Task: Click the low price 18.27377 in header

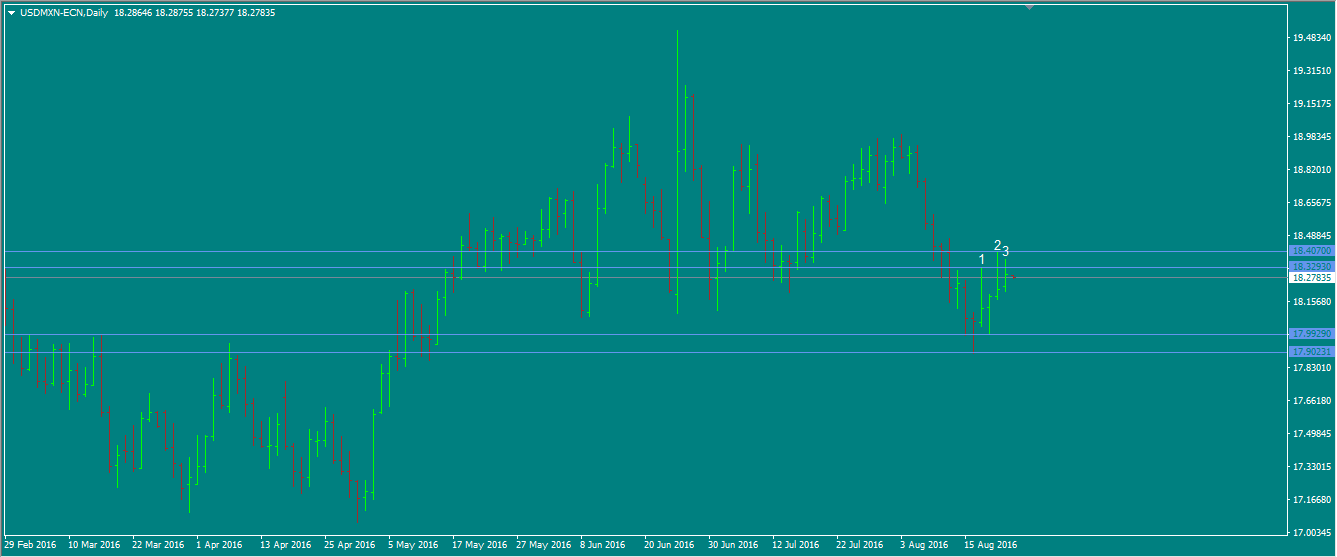Action: (x=215, y=12)
